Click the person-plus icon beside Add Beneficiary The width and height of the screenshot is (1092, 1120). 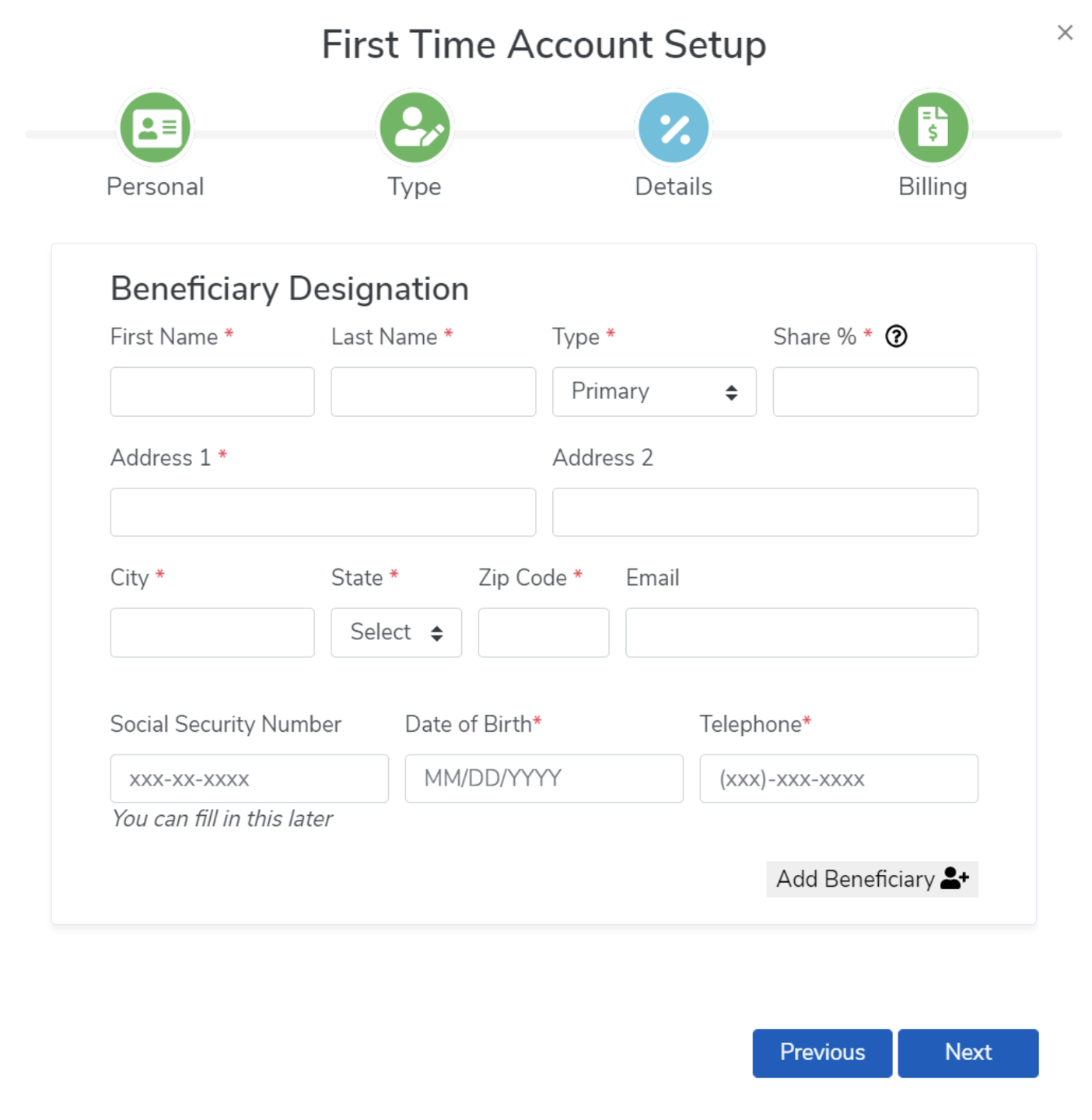tap(955, 878)
